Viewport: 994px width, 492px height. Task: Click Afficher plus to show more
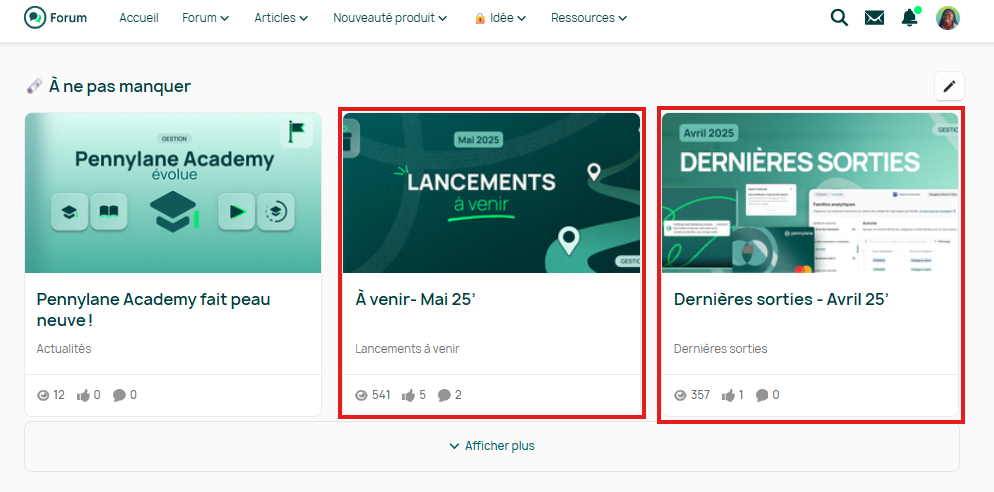coord(491,446)
